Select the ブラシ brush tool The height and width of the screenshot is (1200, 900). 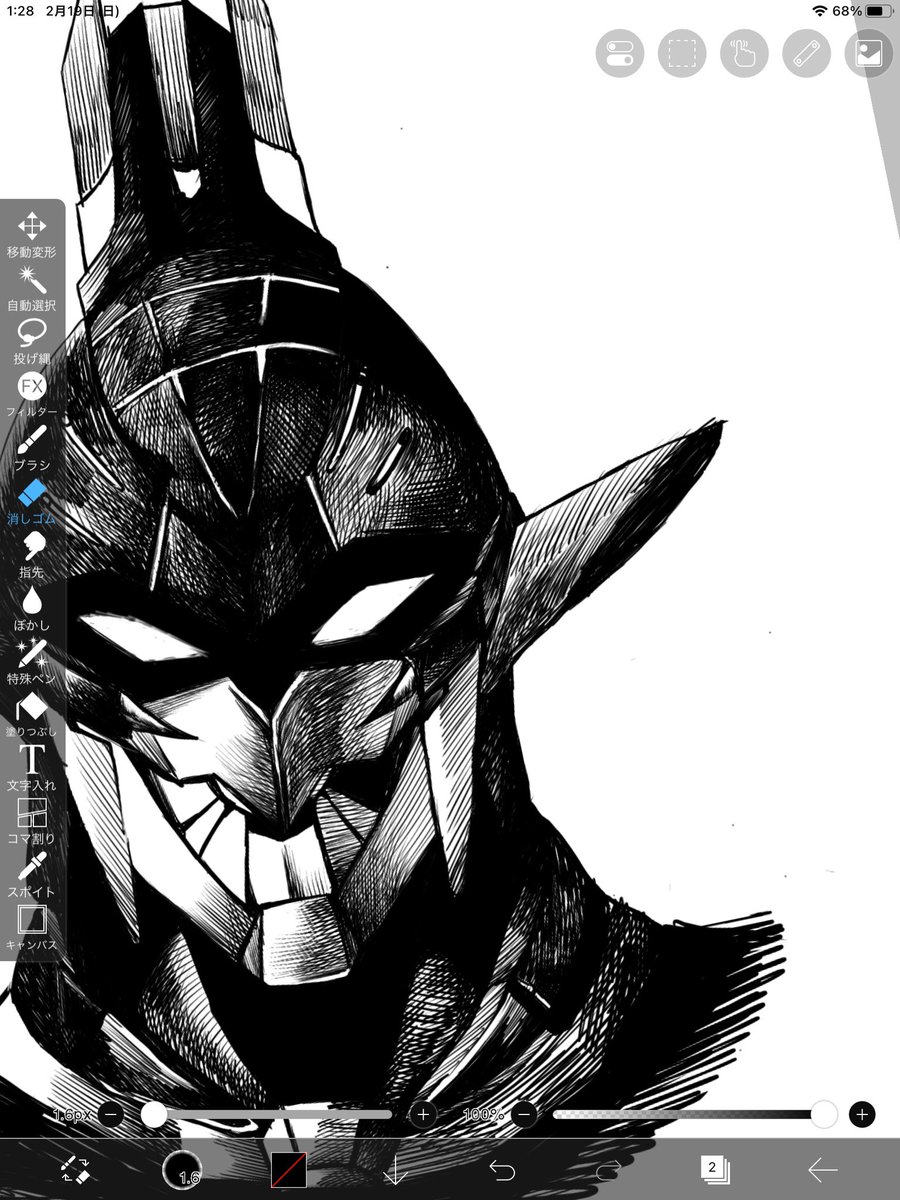(32, 446)
